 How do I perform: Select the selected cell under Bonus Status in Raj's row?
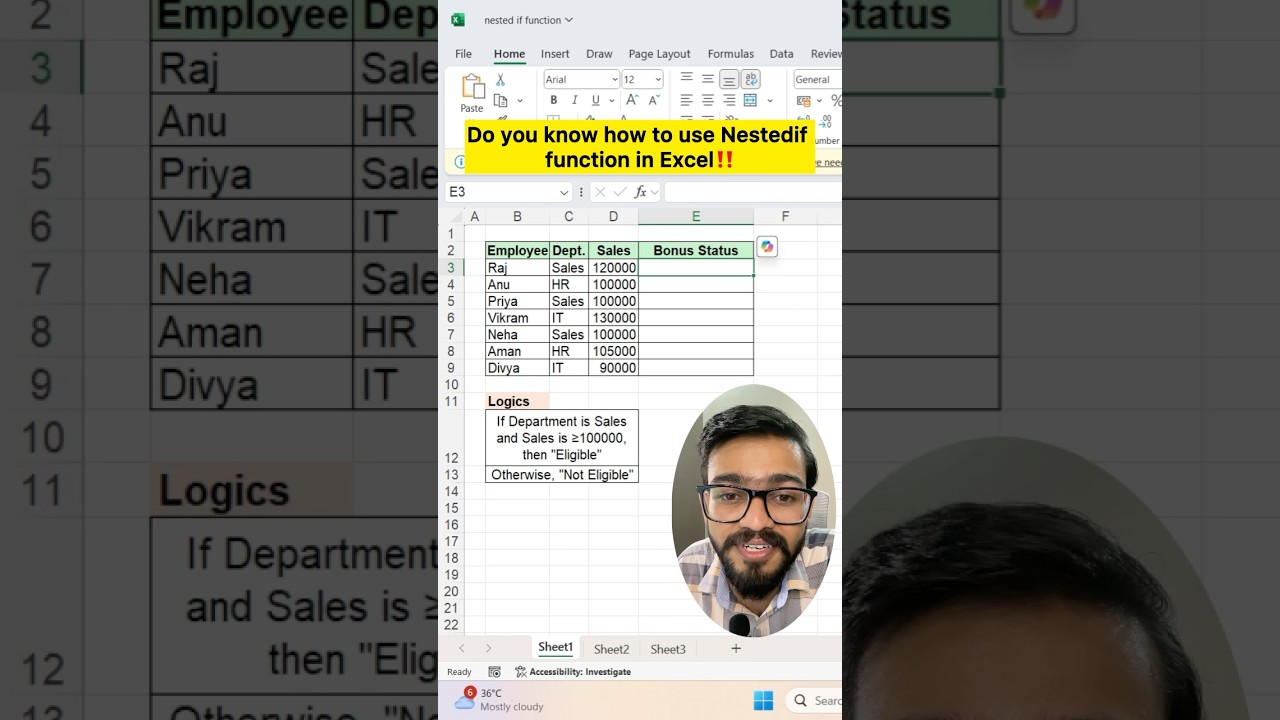click(696, 268)
